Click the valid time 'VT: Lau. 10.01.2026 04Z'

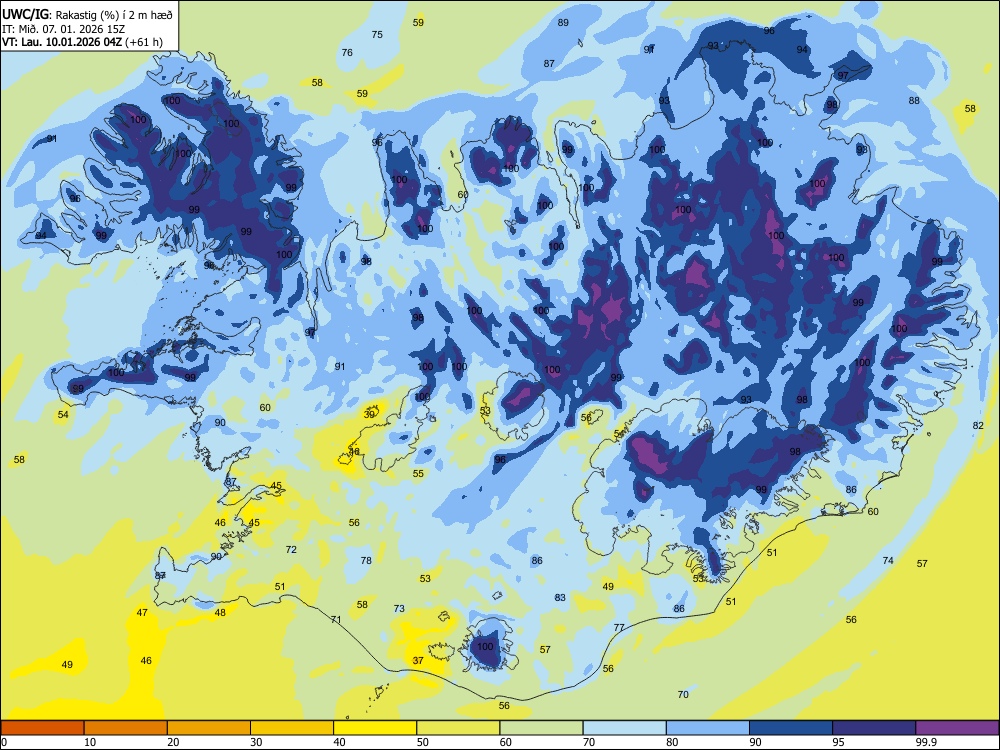[62, 42]
